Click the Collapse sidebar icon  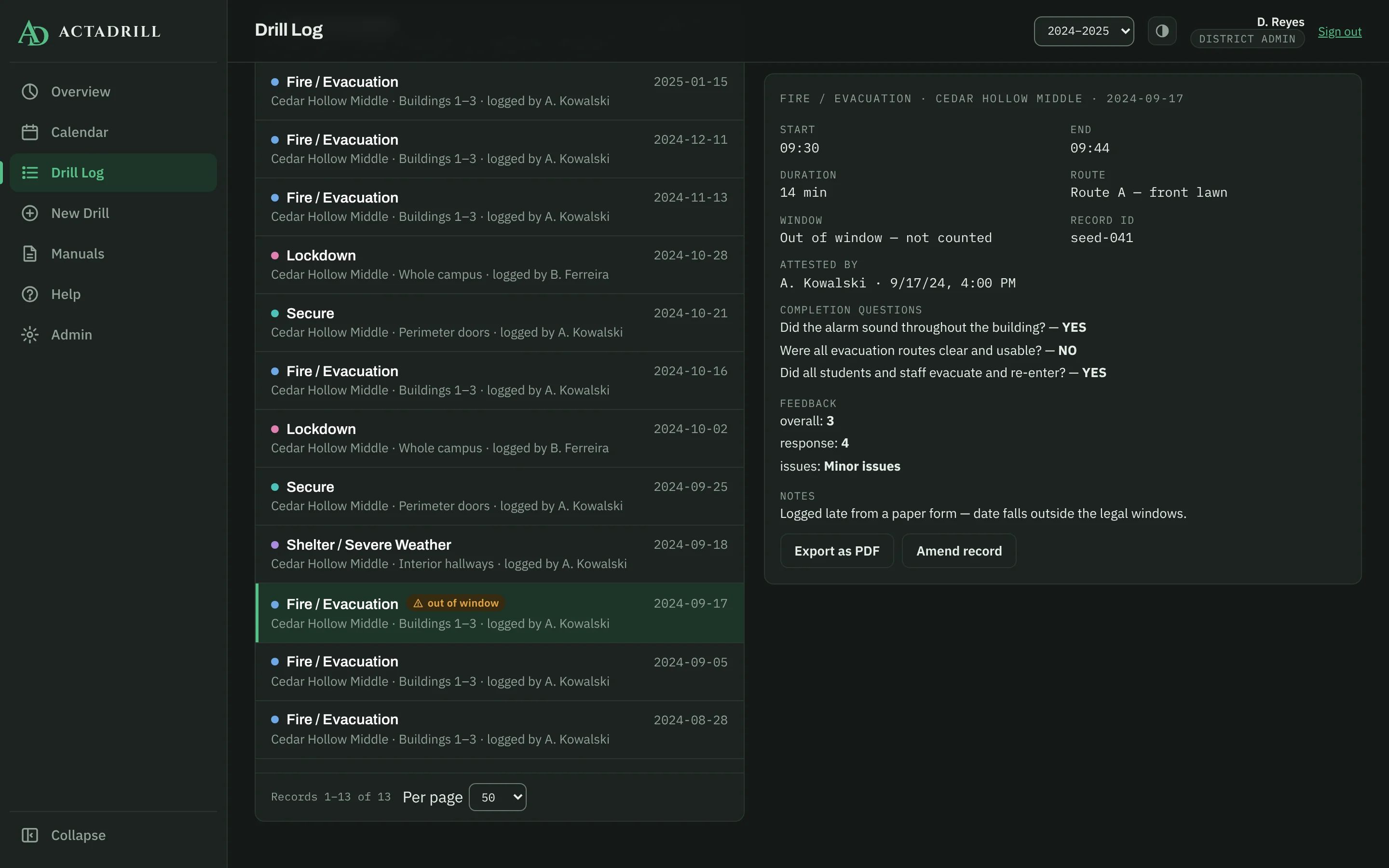click(30, 835)
